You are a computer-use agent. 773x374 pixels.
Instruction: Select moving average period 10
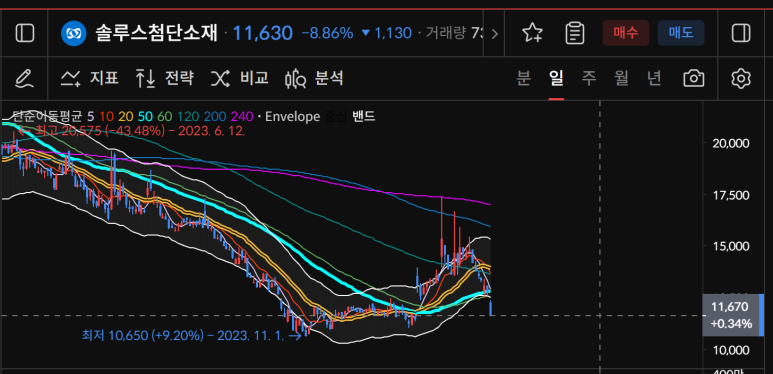click(x=106, y=117)
